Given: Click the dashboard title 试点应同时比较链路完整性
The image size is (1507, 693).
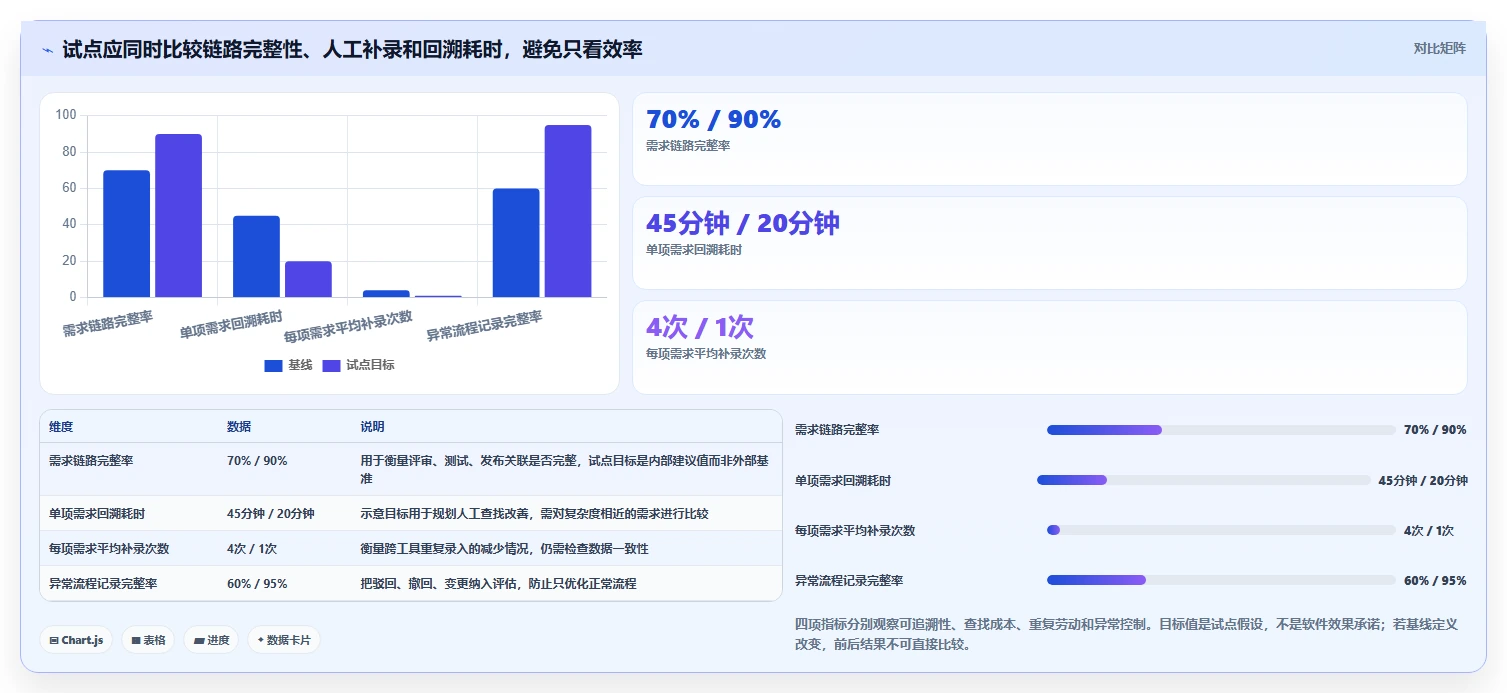Looking at the screenshot, I should click(x=352, y=50).
